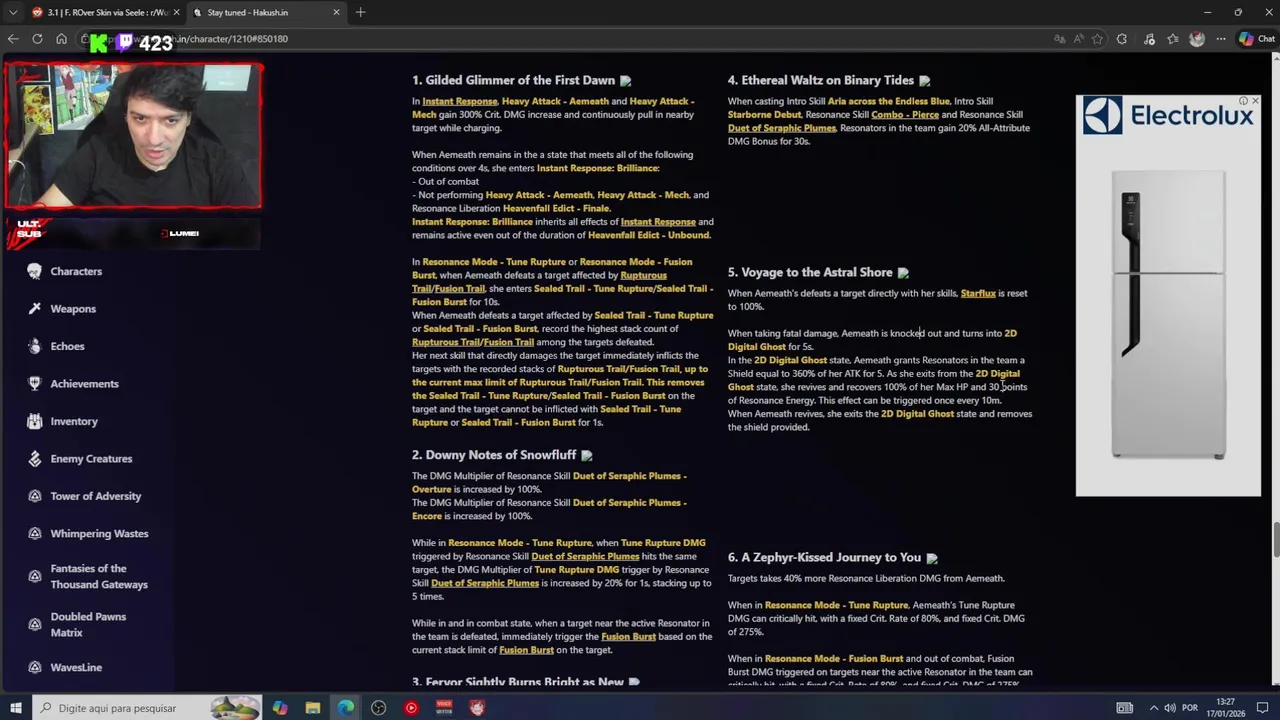Add page to favorites with star icon
The image size is (1280, 720).
[x=1097, y=39]
